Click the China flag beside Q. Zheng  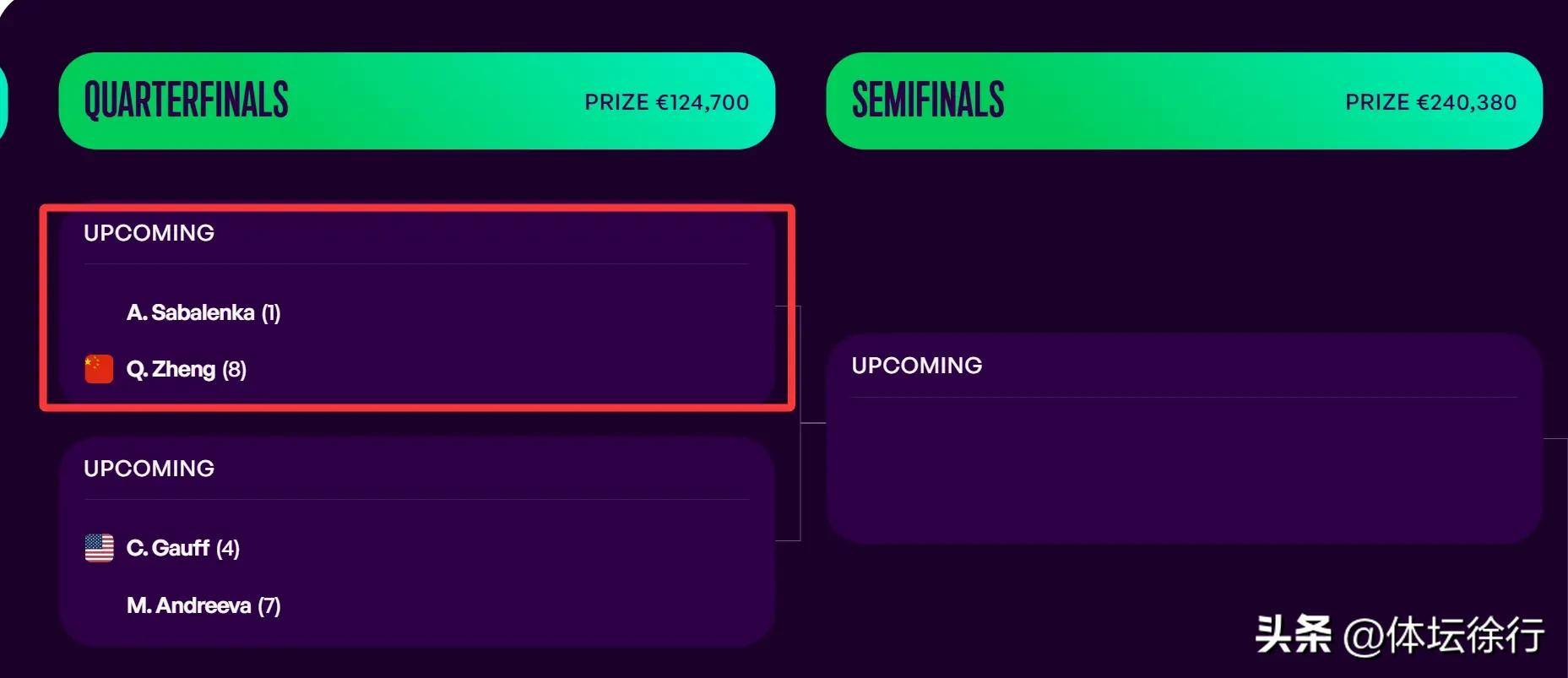click(99, 369)
